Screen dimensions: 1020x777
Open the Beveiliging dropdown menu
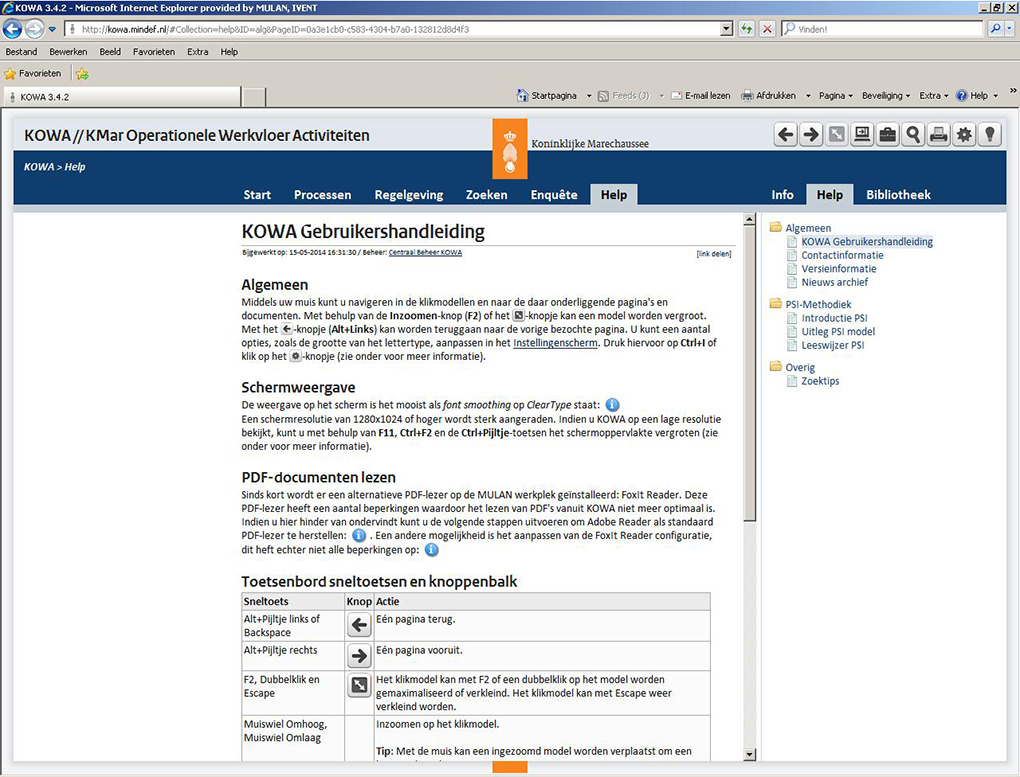(x=886, y=96)
